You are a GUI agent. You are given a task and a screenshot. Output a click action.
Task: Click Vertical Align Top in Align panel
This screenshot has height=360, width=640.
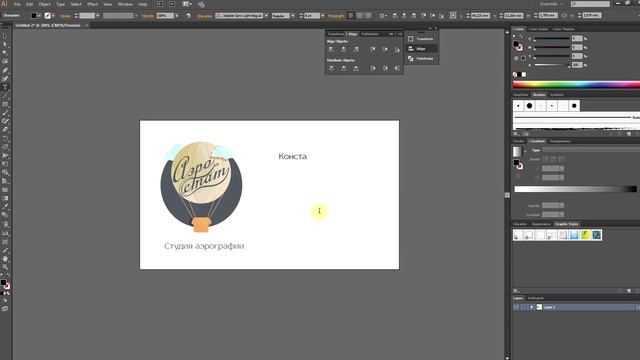point(373,49)
